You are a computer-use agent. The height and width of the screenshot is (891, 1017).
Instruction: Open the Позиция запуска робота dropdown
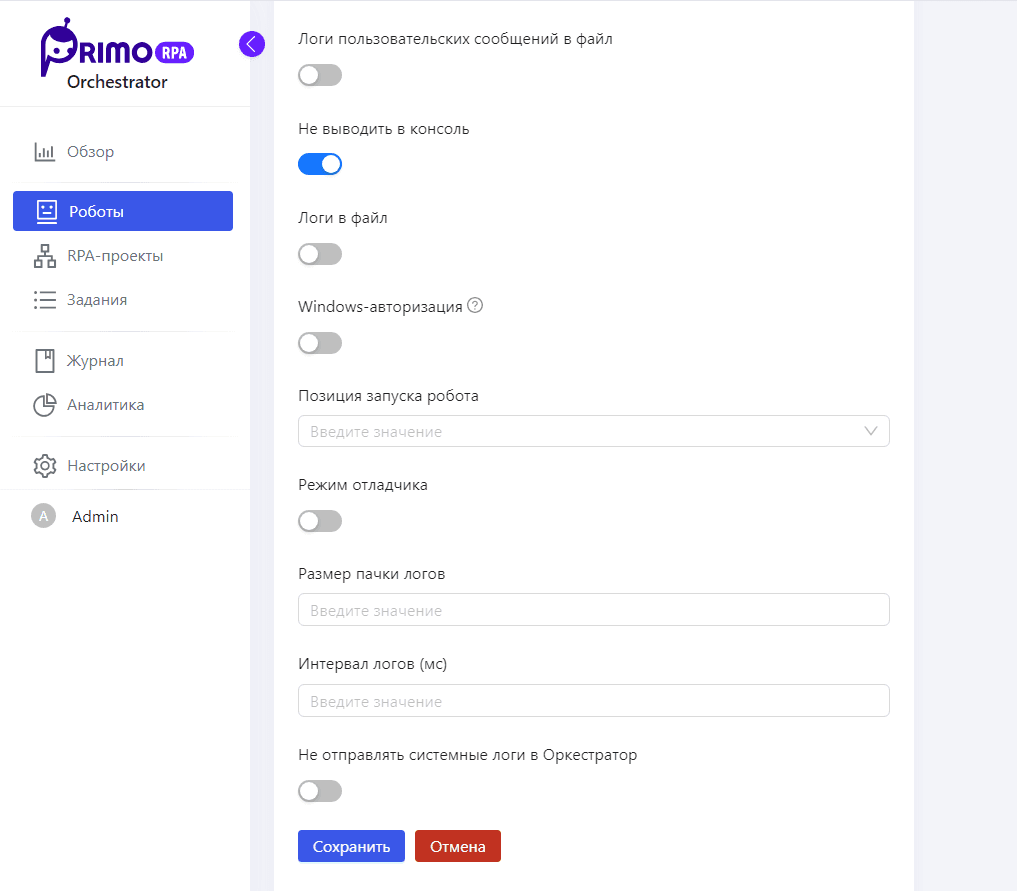[593, 431]
